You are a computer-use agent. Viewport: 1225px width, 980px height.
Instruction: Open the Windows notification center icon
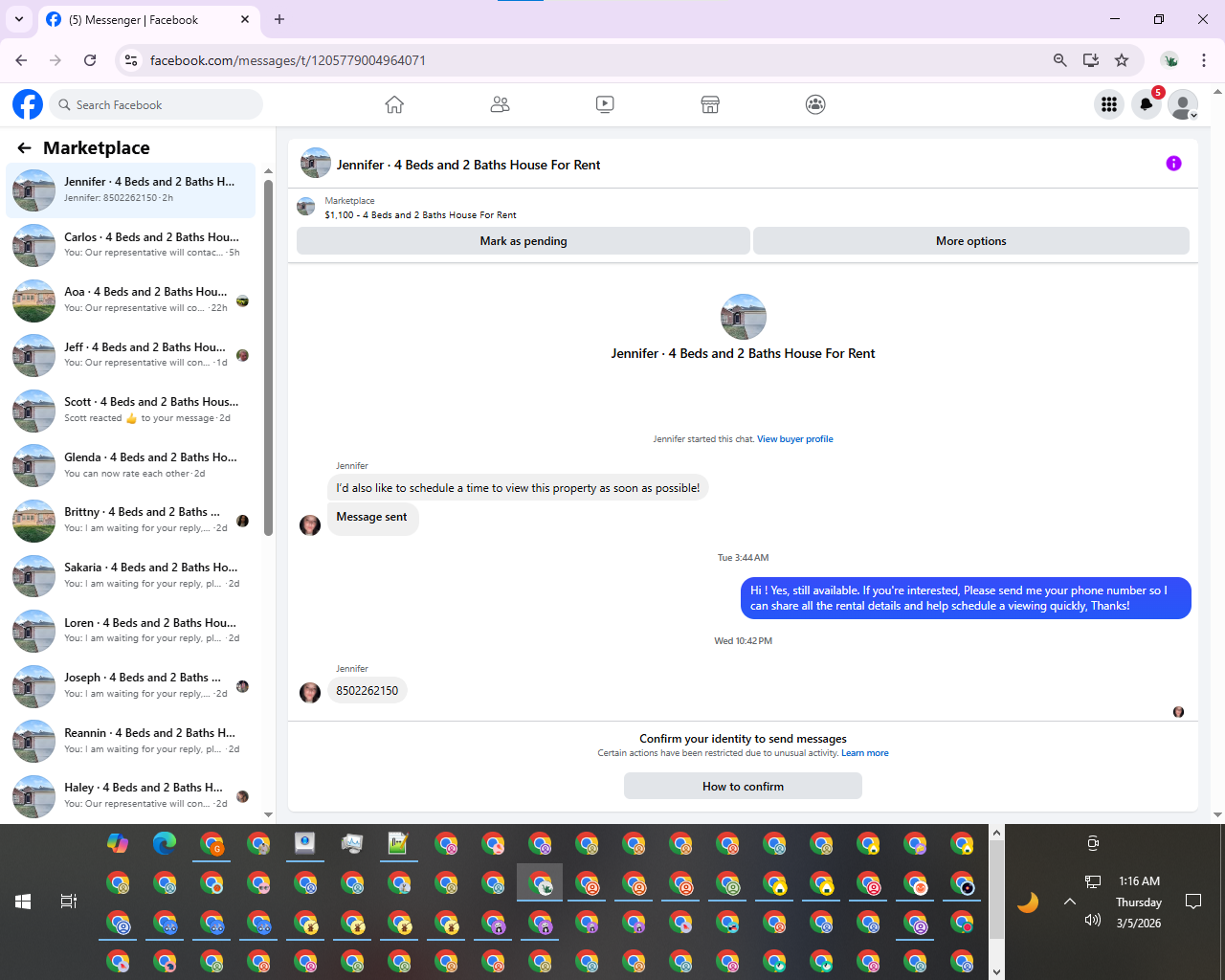pyautogui.click(x=1193, y=902)
